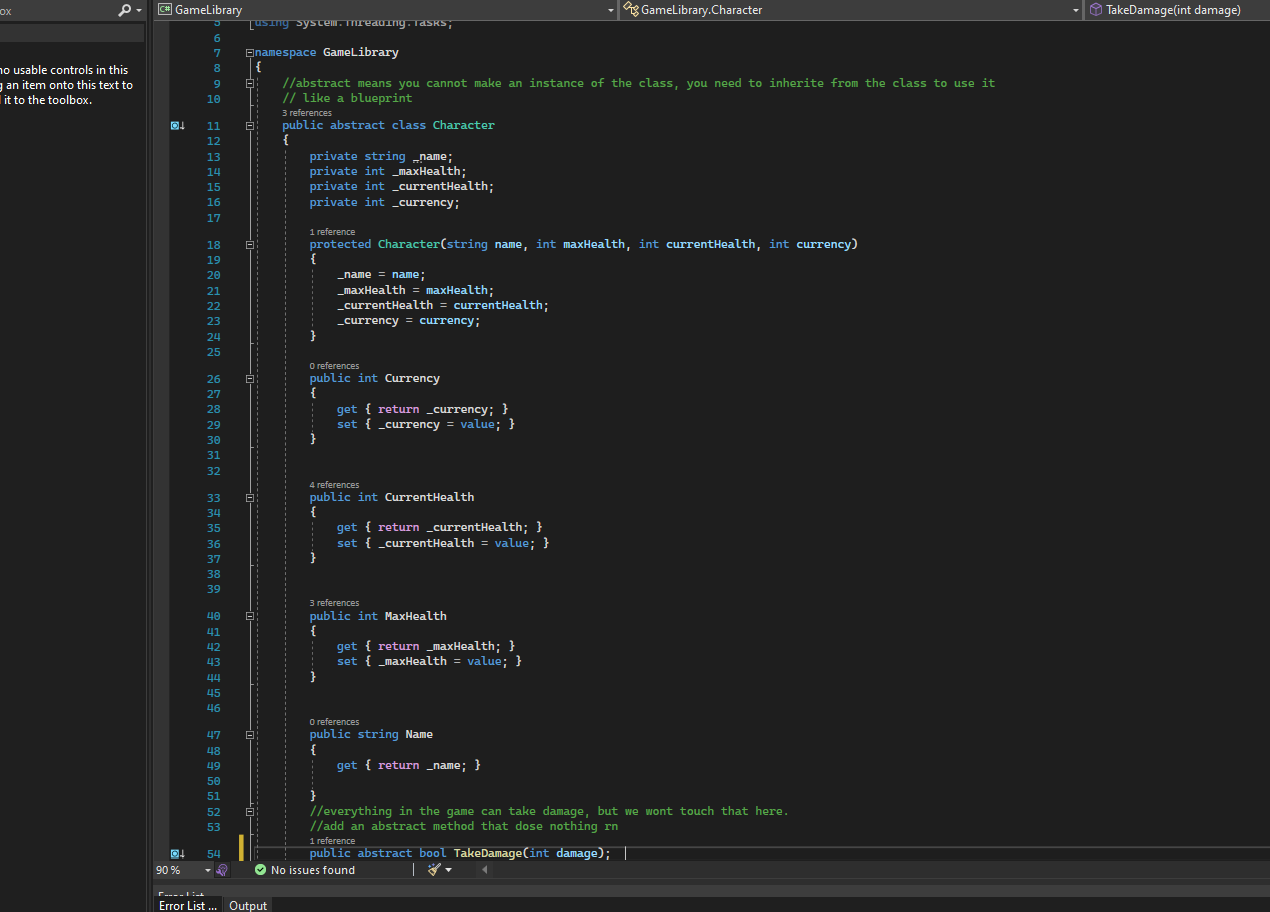Click the _name field on line 13
The height and width of the screenshot is (912, 1270).
tap(432, 157)
